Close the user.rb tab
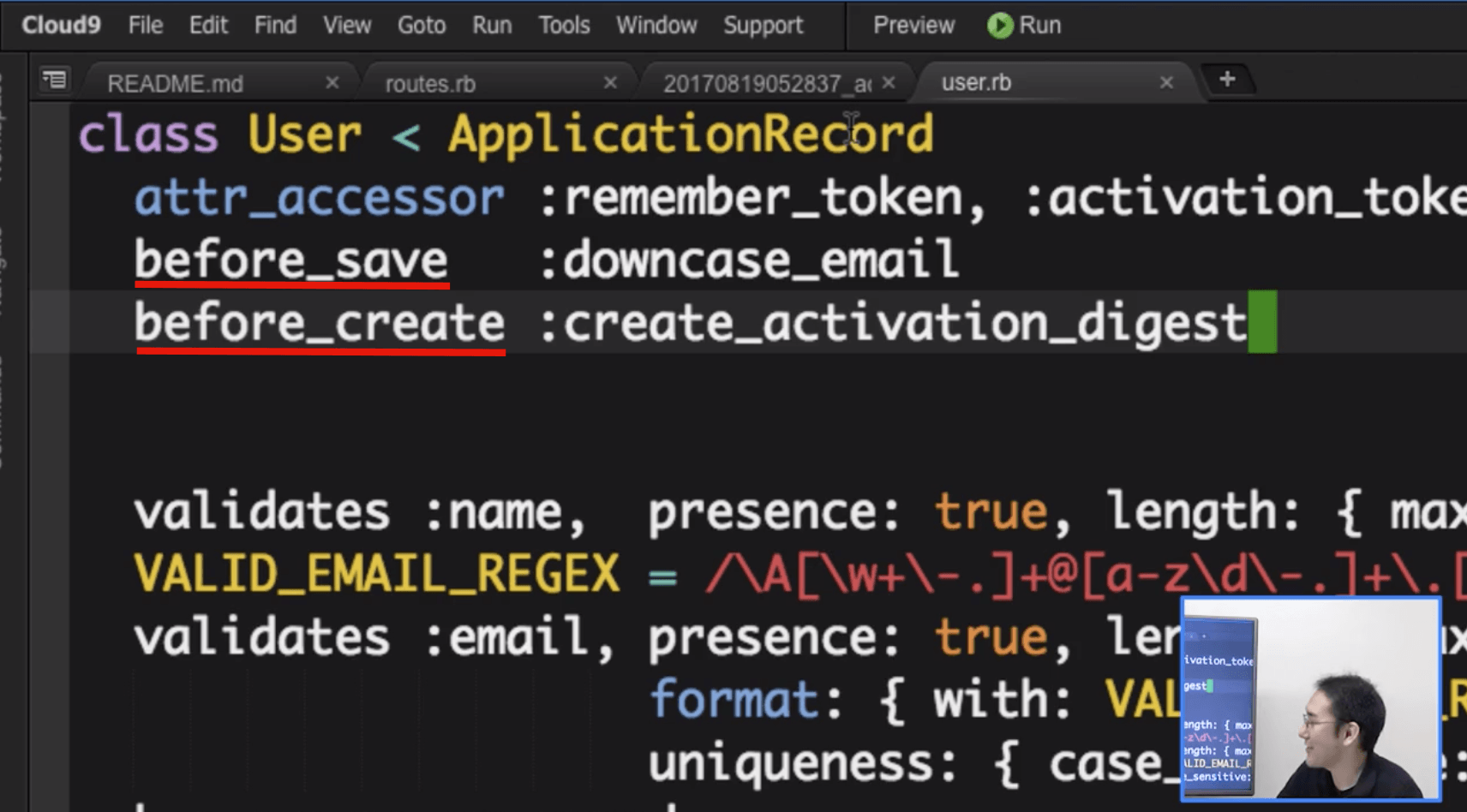The width and height of the screenshot is (1467, 812). (1166, 82)
